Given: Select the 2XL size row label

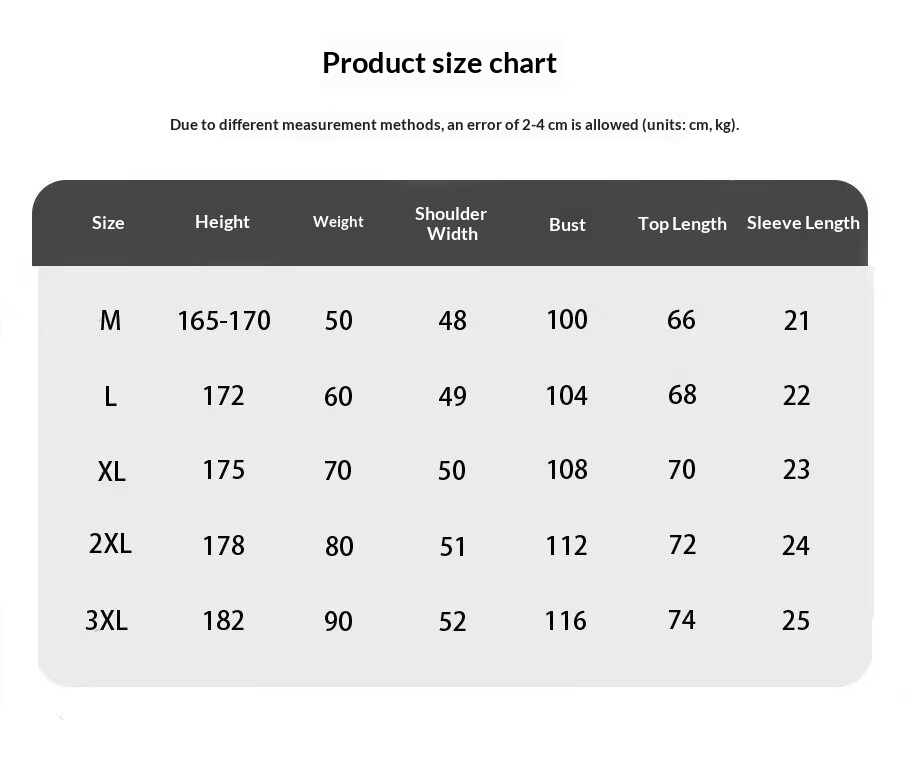Looking at the screenshot, I should click(x=110, y=545).
